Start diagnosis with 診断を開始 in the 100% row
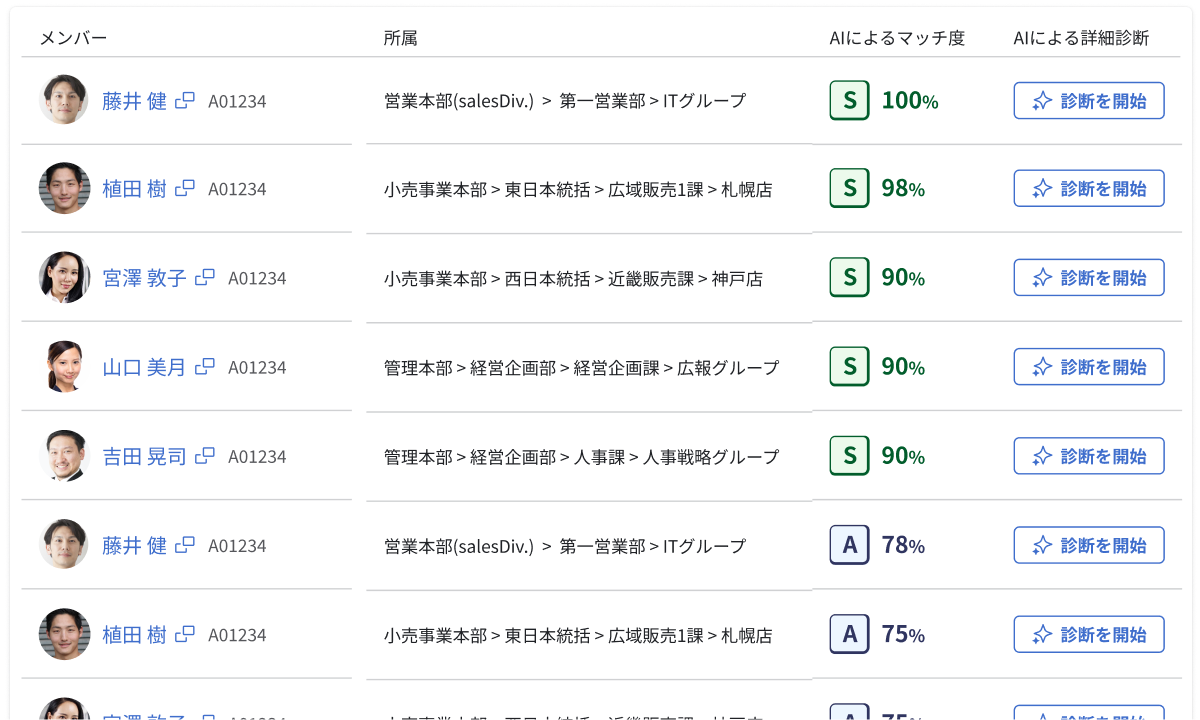 click(x=1089, y=100)
